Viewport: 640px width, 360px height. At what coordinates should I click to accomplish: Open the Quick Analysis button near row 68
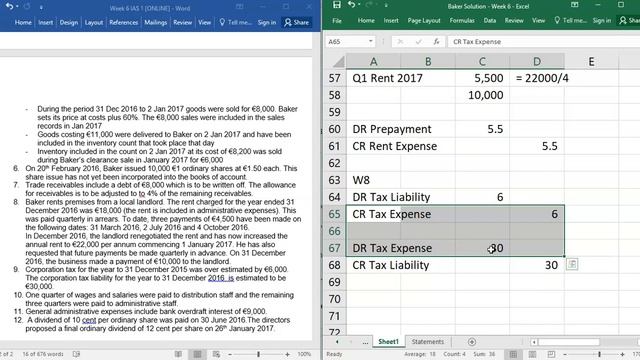tap(572, 264)
